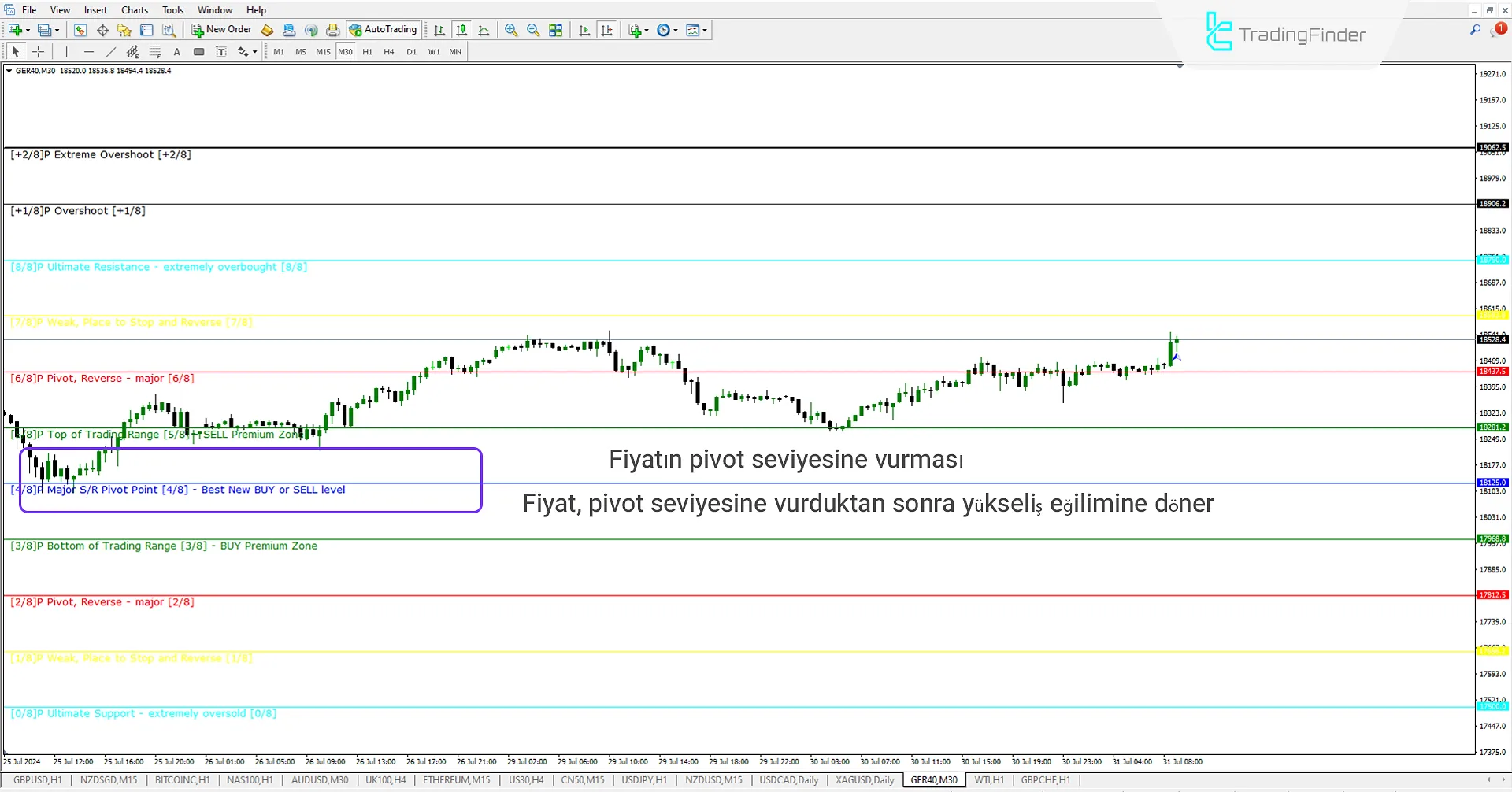Switch chart to Candlestick mode

(461, 30)
